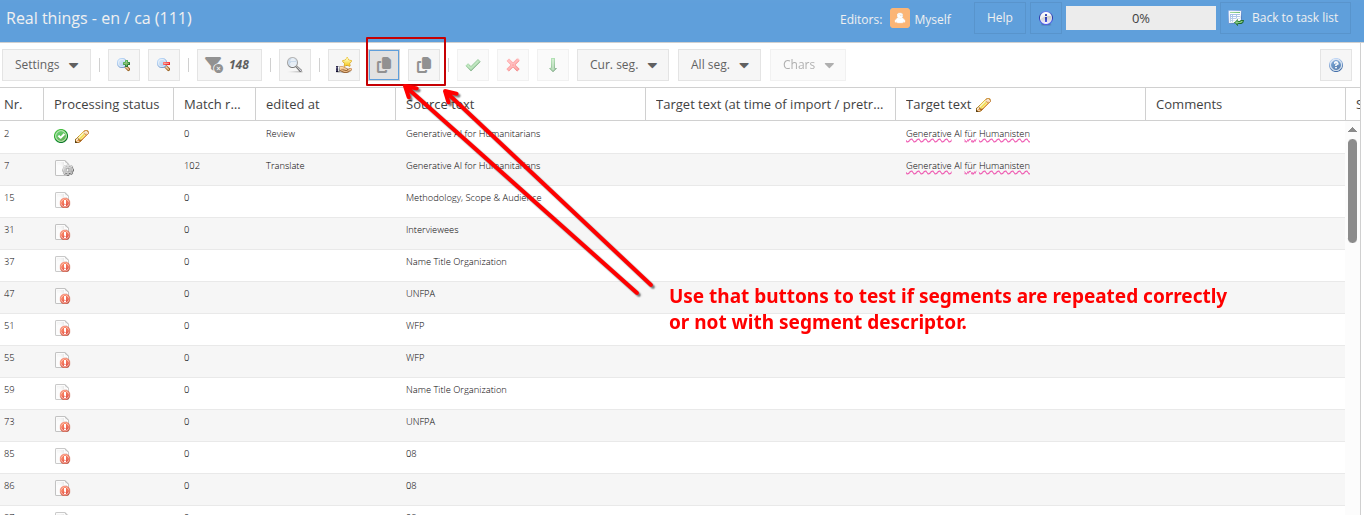
Task: Open the Settings dropdown
Action: (x=47, y=65)
